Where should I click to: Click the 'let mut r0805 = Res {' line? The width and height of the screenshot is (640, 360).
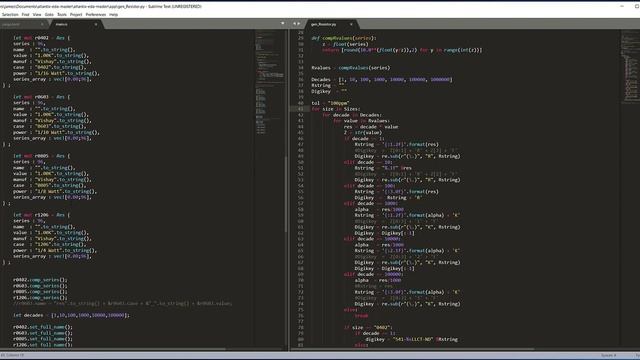click(41, 156)
